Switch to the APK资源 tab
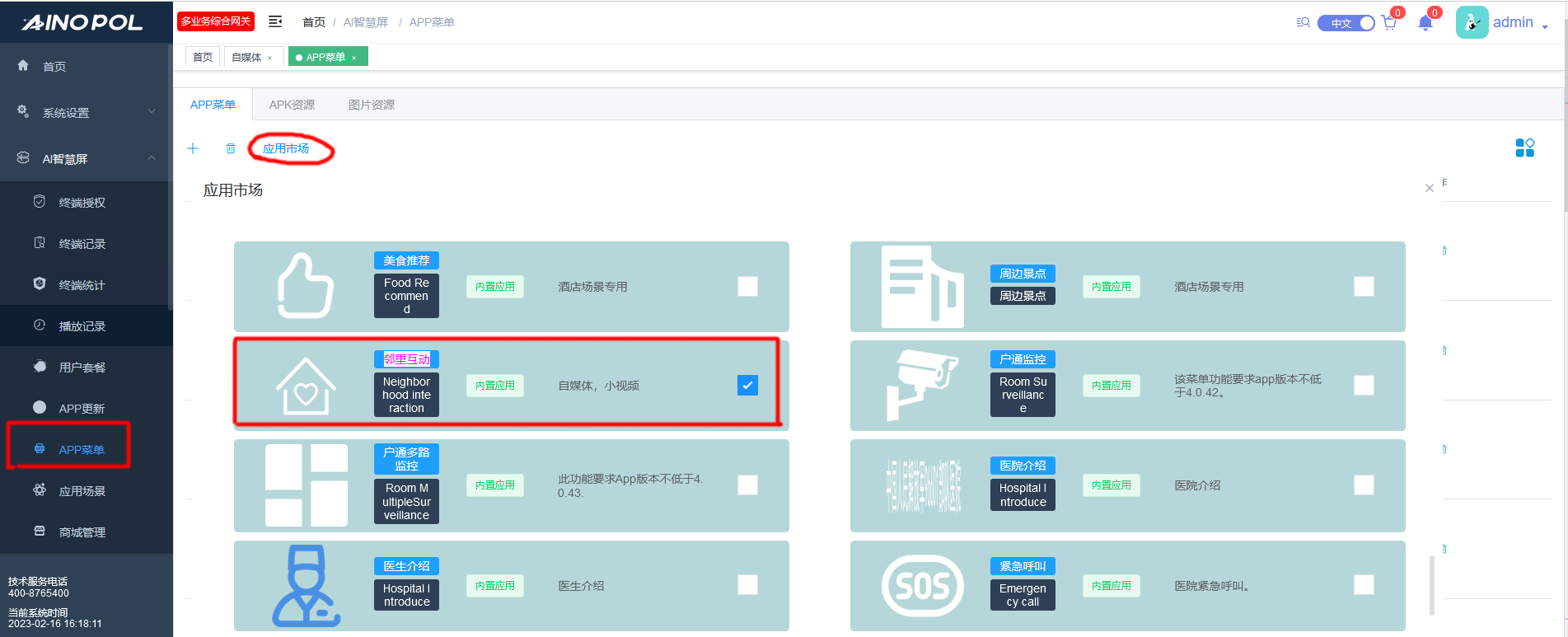Viewport: 1568px width, 637px height. pos(292,105)
